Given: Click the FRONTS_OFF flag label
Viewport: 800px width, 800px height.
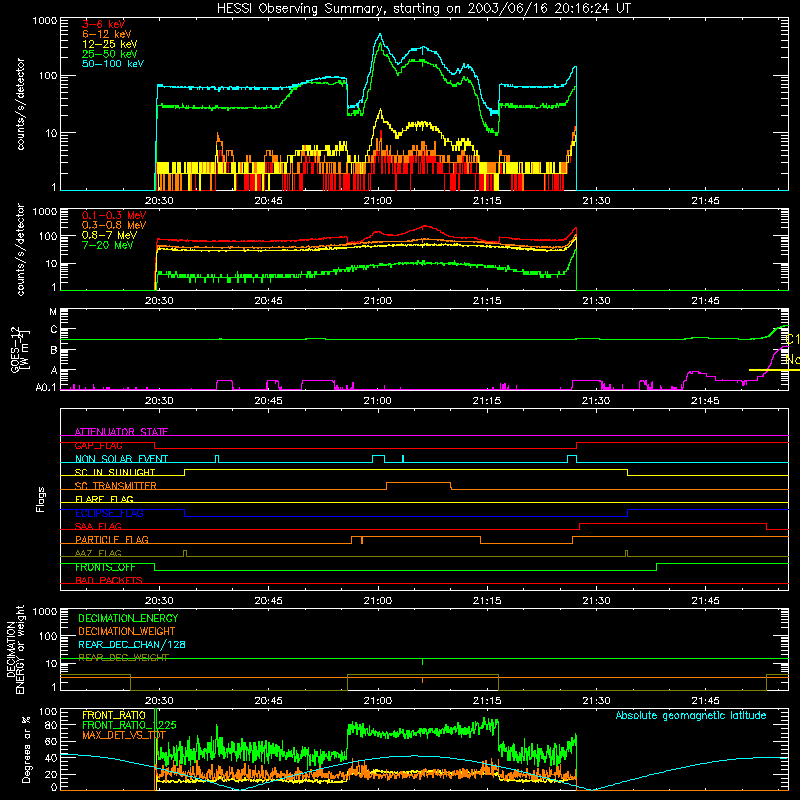Looking at the screenshot, I should pos(105,567).
